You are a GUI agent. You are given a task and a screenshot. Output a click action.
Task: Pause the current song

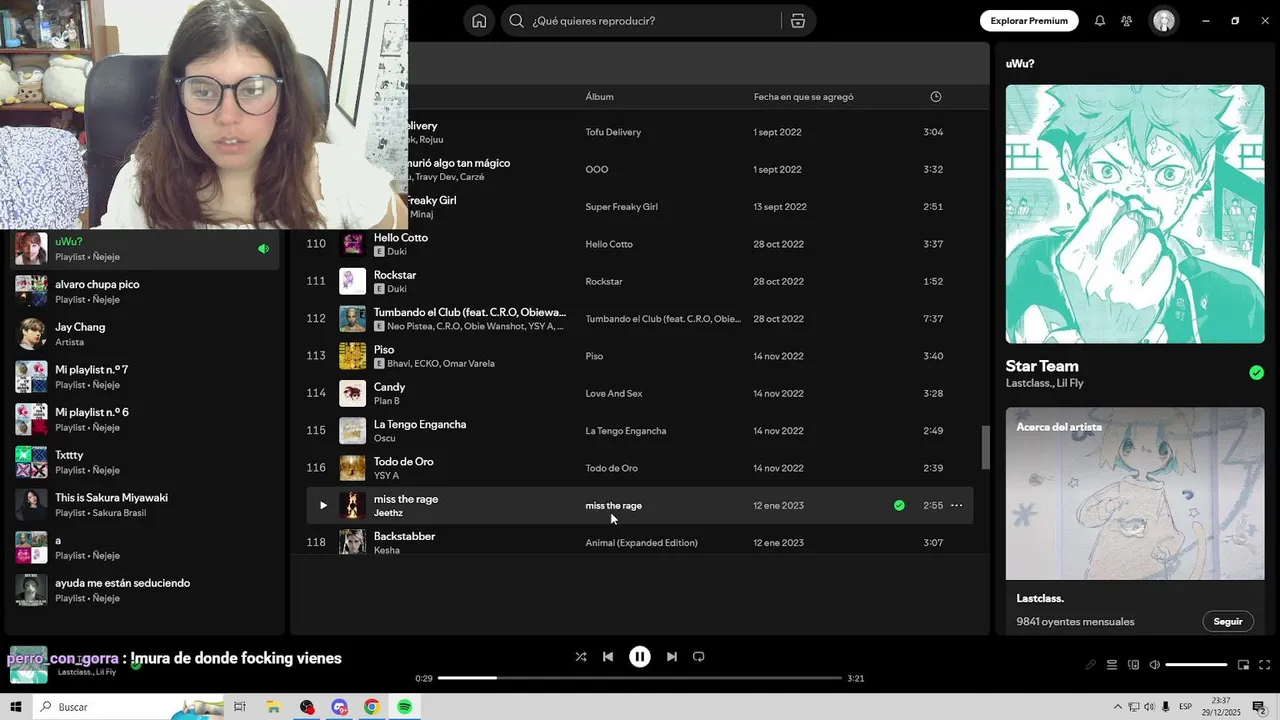(x=640, y=657)
